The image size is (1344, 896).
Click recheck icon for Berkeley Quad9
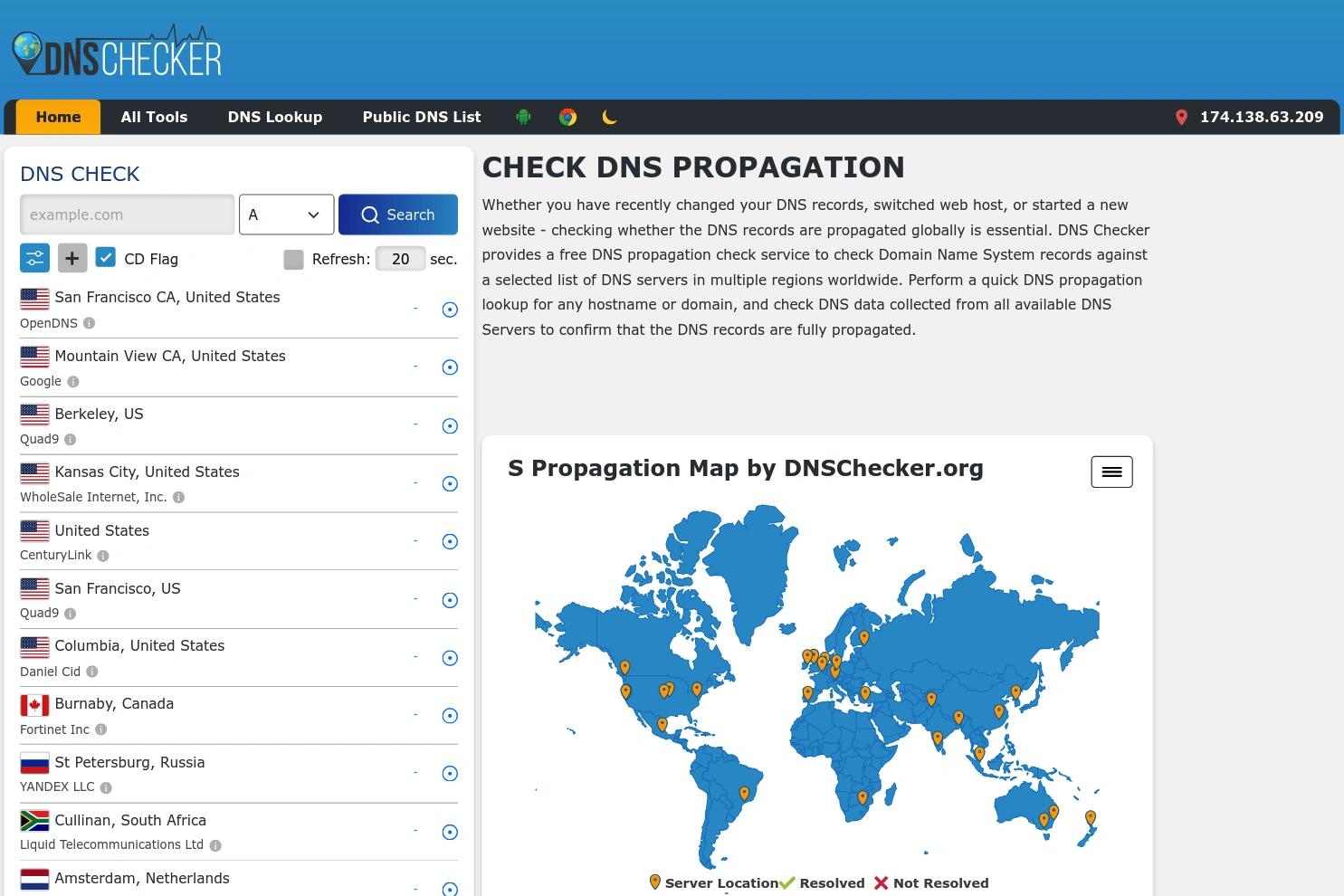click(450, 425)
